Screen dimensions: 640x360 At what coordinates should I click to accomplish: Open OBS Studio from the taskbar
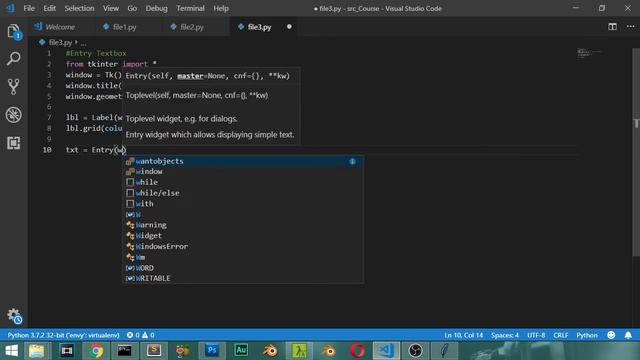tap(416, 351)
